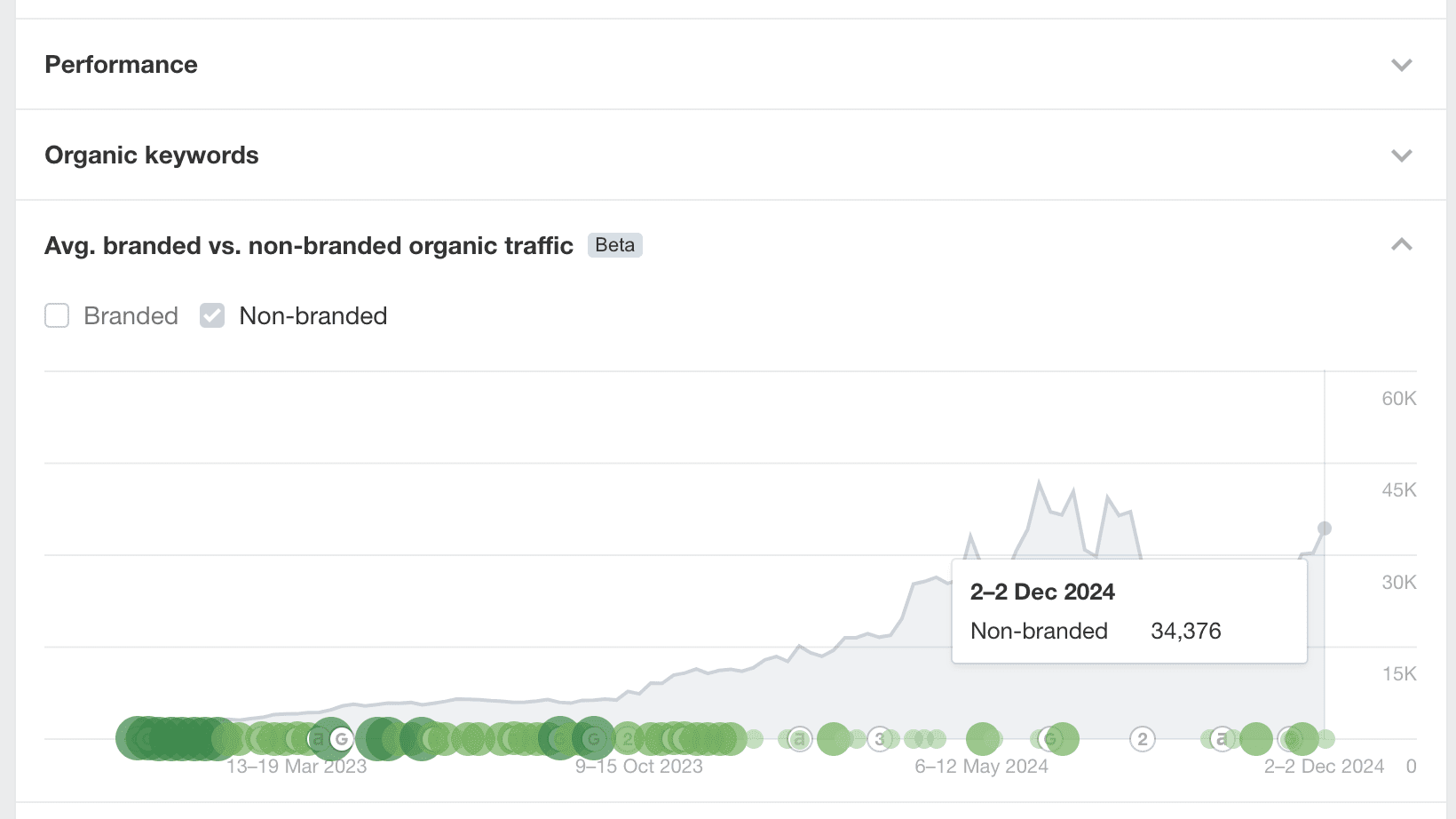Click the large green bubble above May 2024 label
The width and height of the screenshot is (1456, 819).
point(982,738)
